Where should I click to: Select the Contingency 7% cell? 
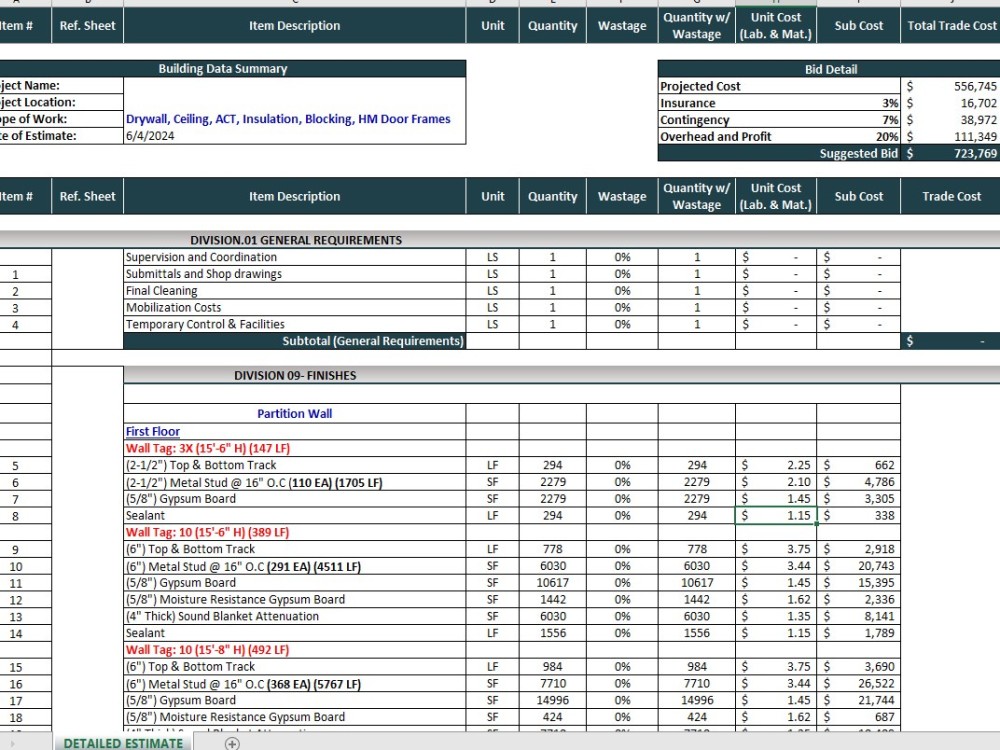[x=891, y=119]
